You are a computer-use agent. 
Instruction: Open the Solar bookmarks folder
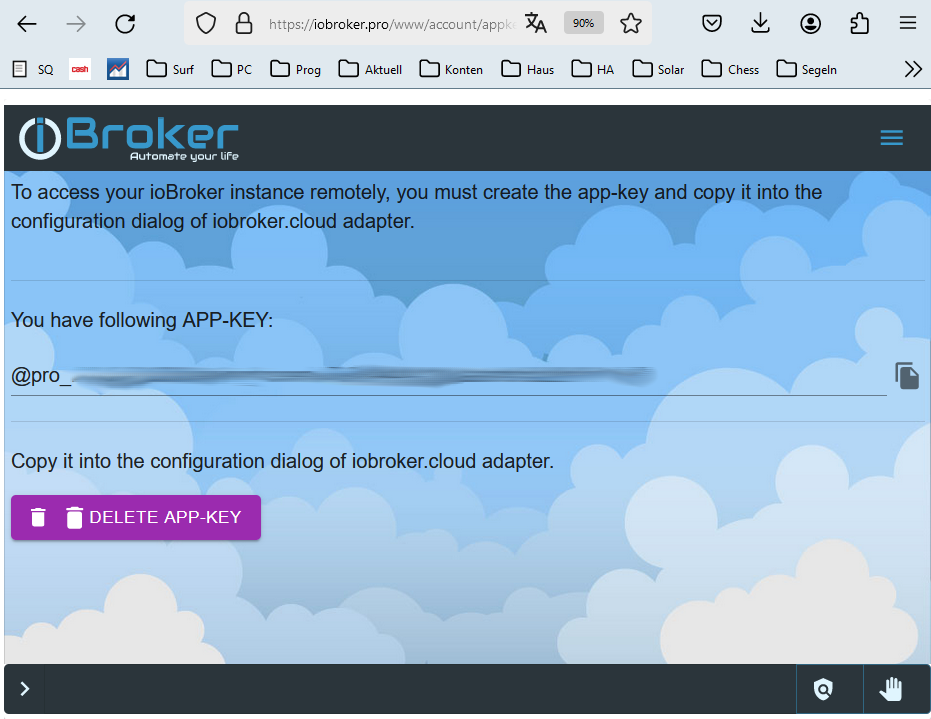pyautogui.click(x=658, y=69)
